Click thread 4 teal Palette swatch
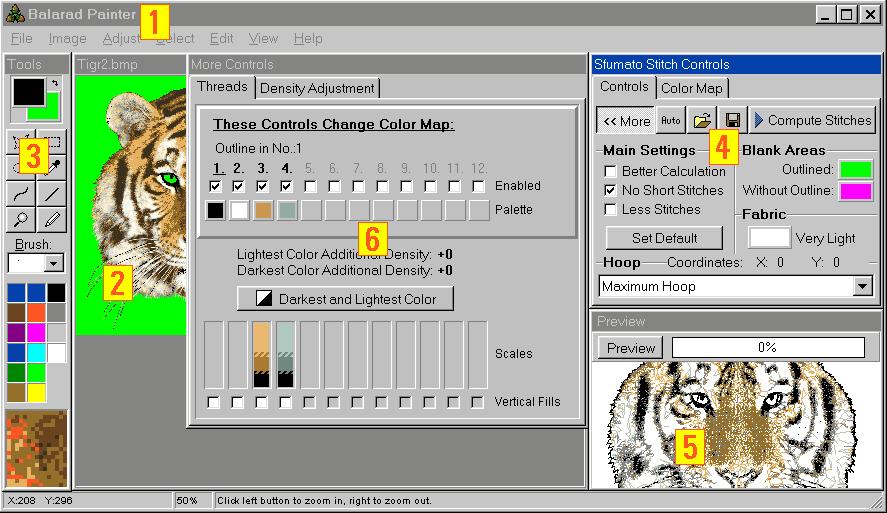Screen dimensions: 887x513 (287, 210)
